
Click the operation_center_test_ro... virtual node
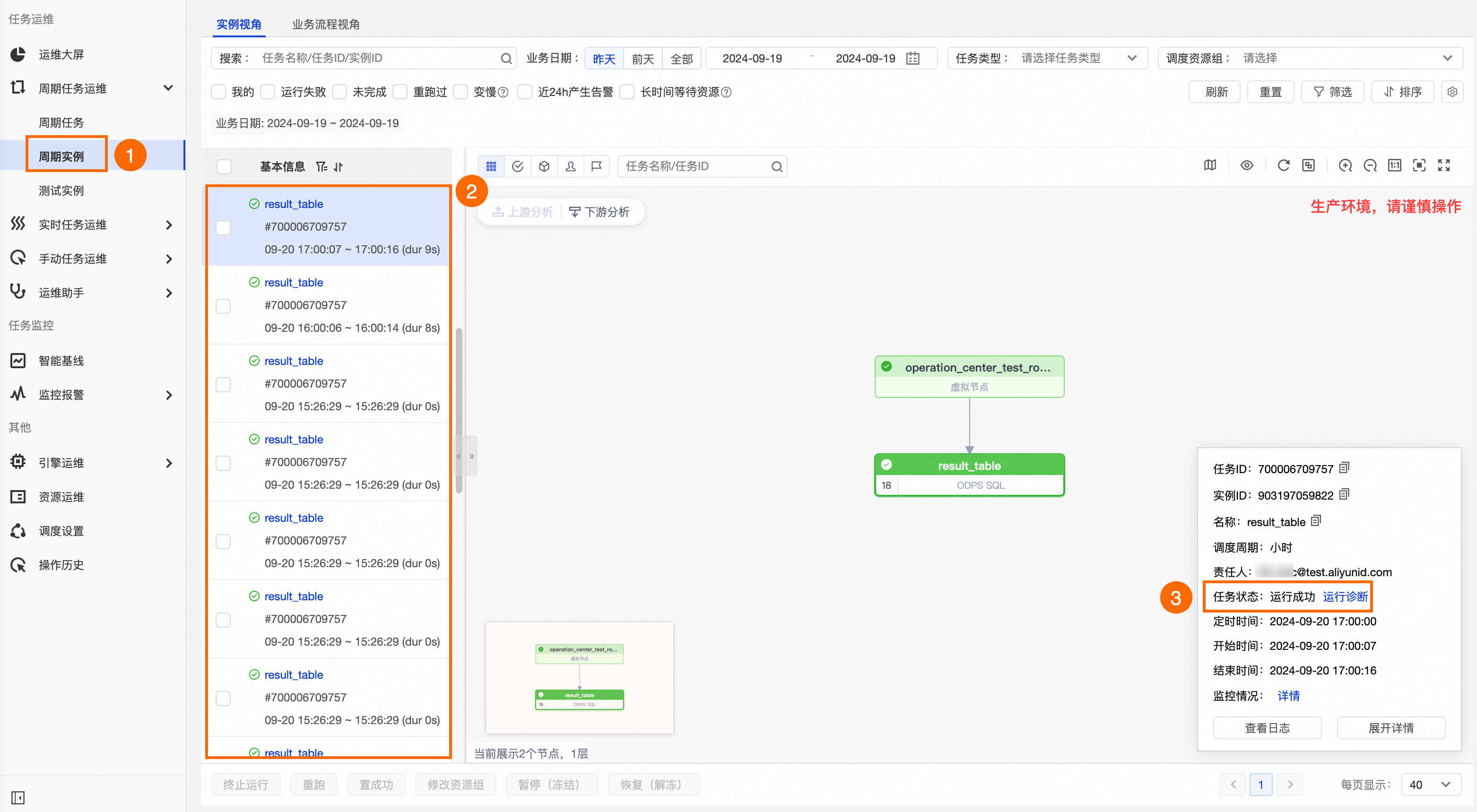pos(969,377)
